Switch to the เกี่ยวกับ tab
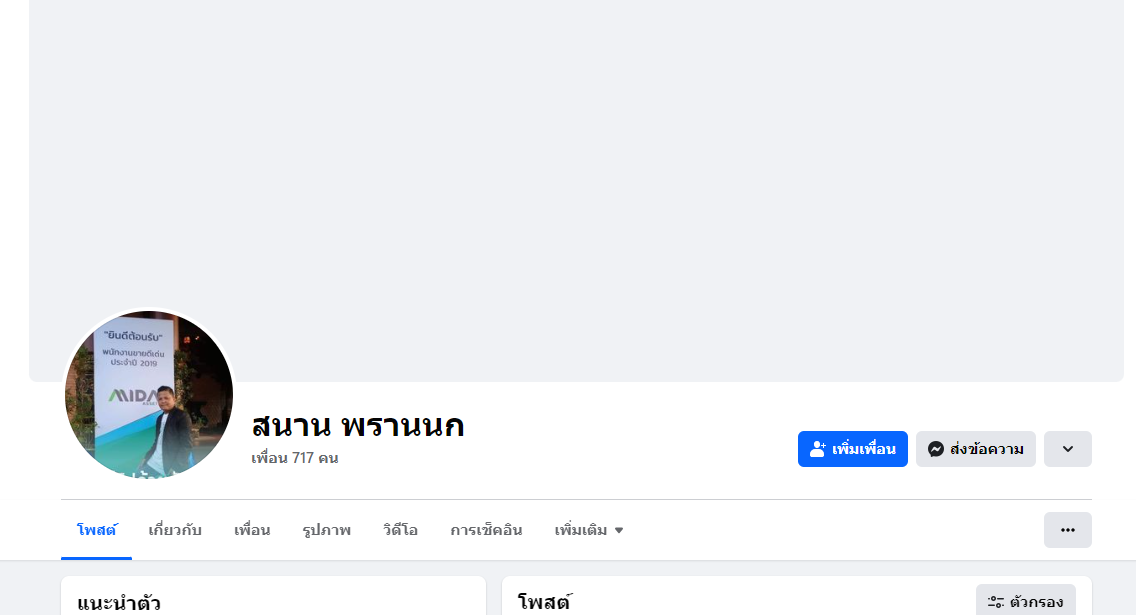Viewport: 1136px width, 615px height. coord(175,530)
